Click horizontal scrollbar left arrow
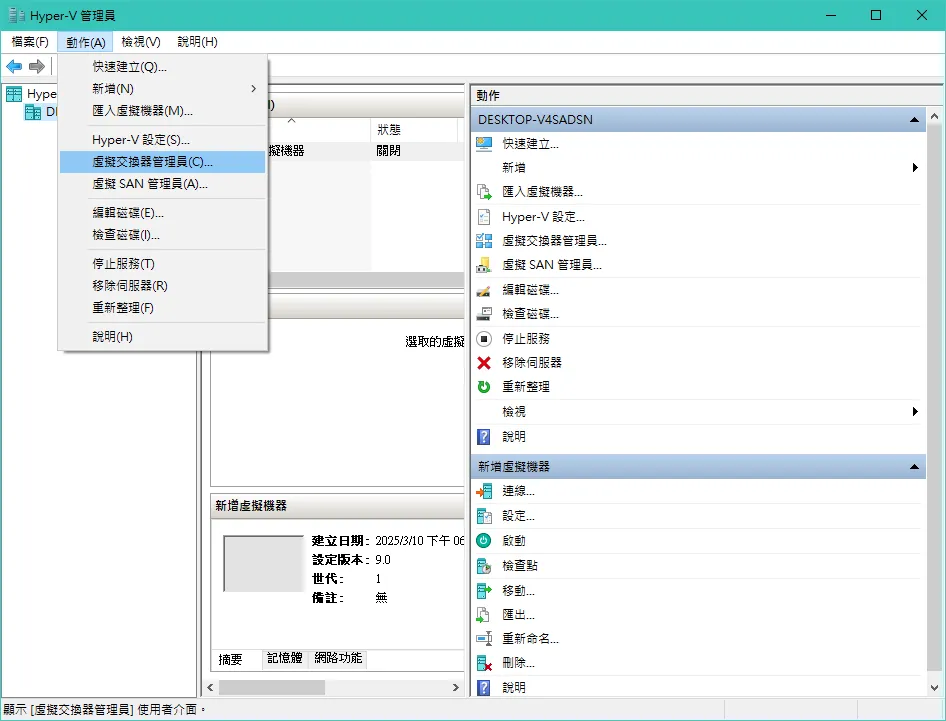The width and height of the screenshot is (946, 721). click(x=211, y=688)
